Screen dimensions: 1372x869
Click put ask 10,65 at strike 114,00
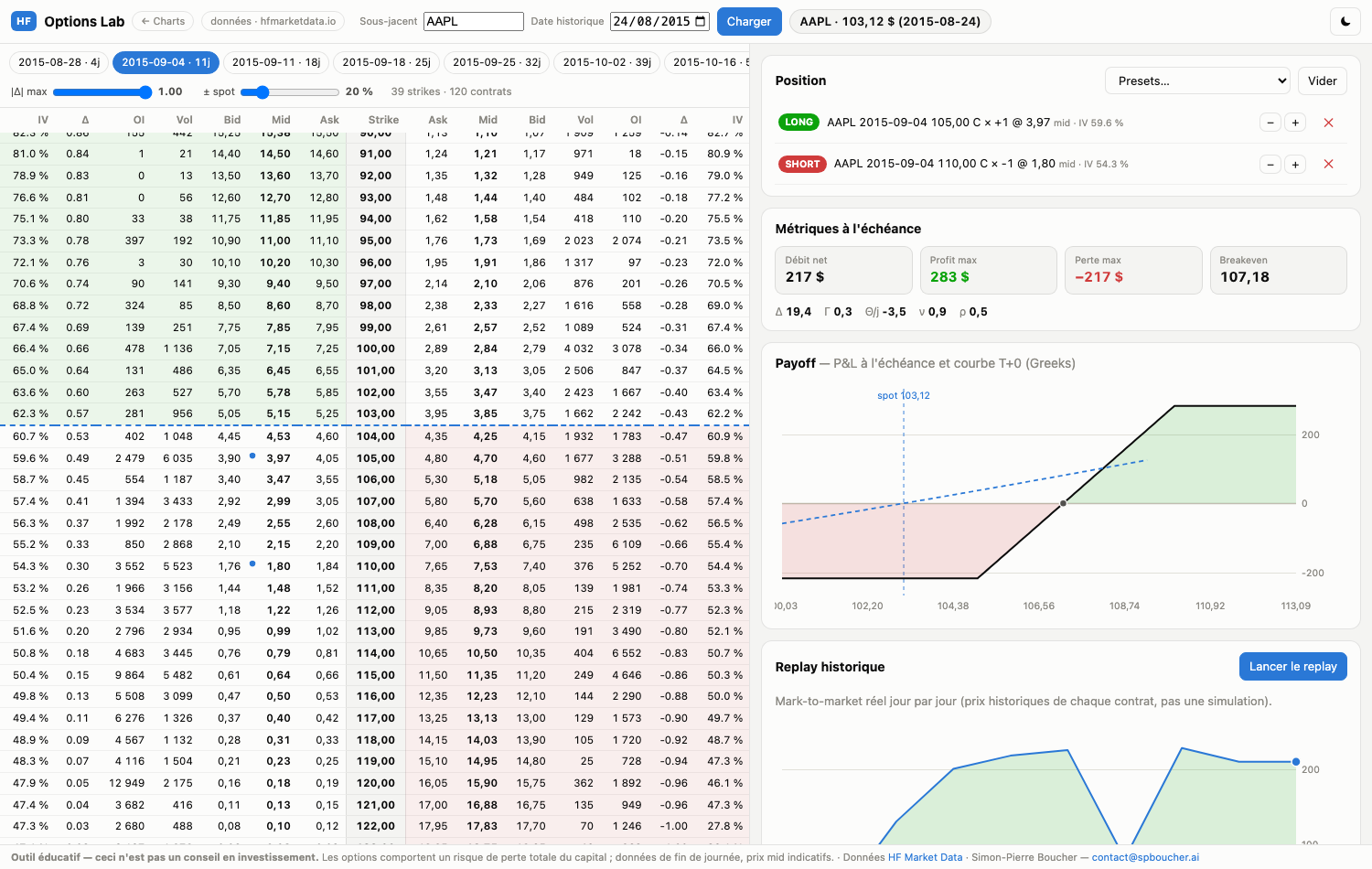(x=434, y=653)
